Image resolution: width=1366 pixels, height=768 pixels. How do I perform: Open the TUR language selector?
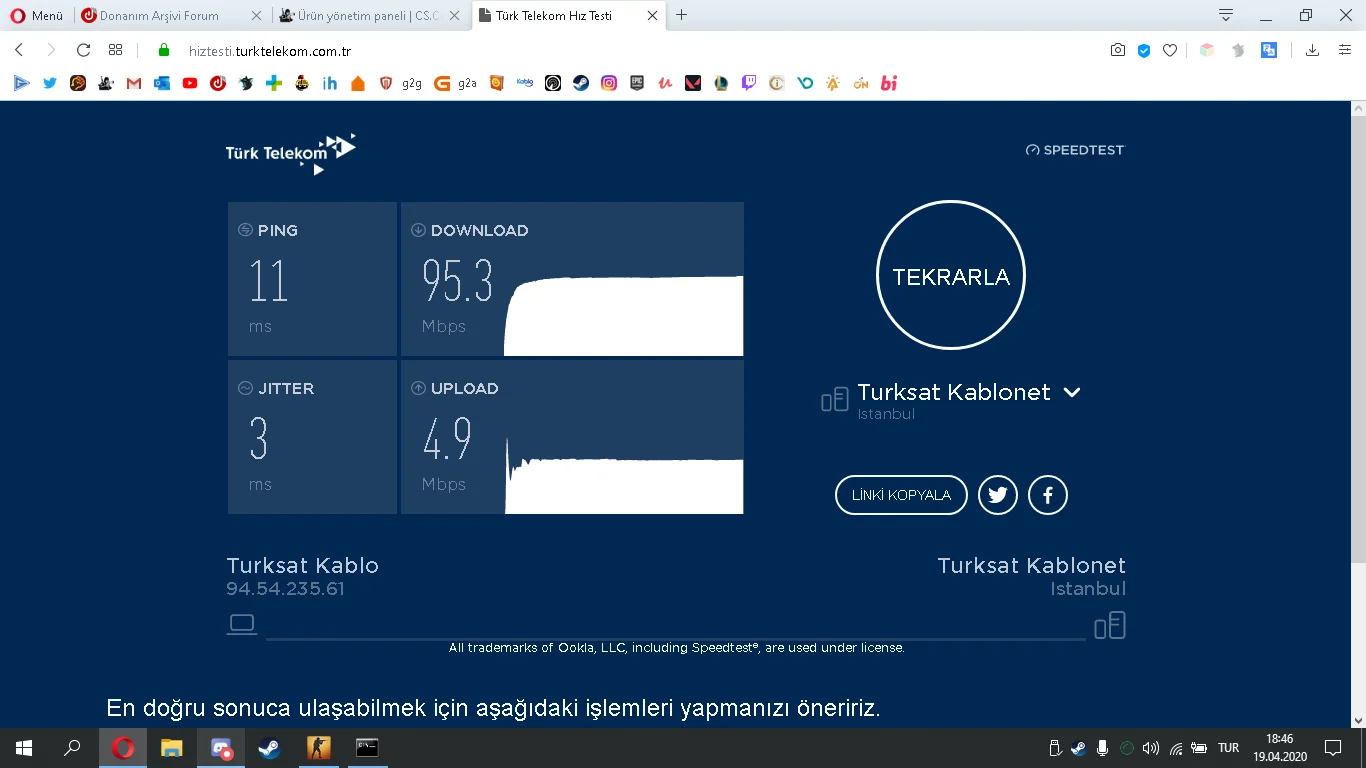[x=1228, y=748]
